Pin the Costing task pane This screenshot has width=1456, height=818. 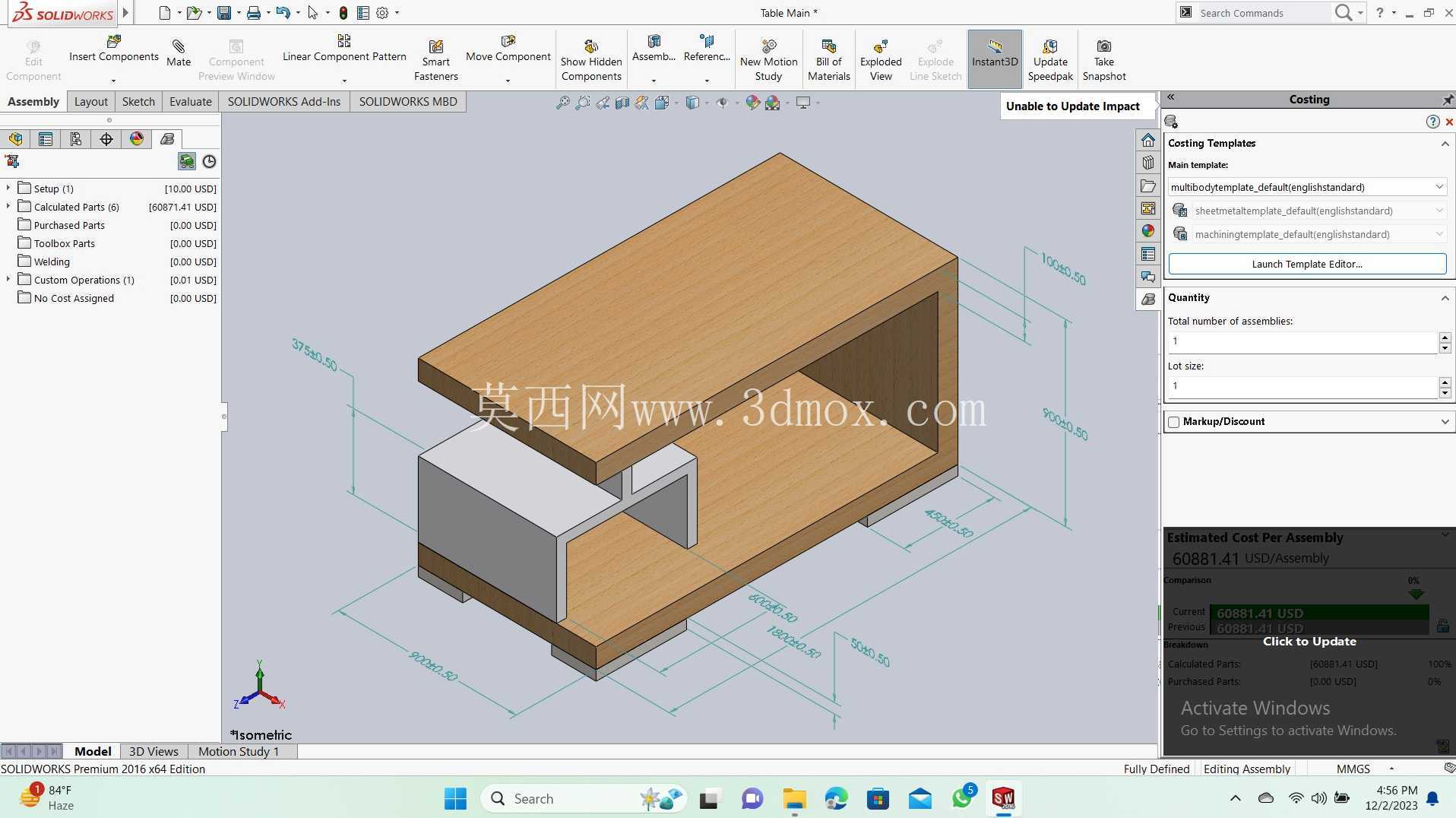pos(1448,100)
